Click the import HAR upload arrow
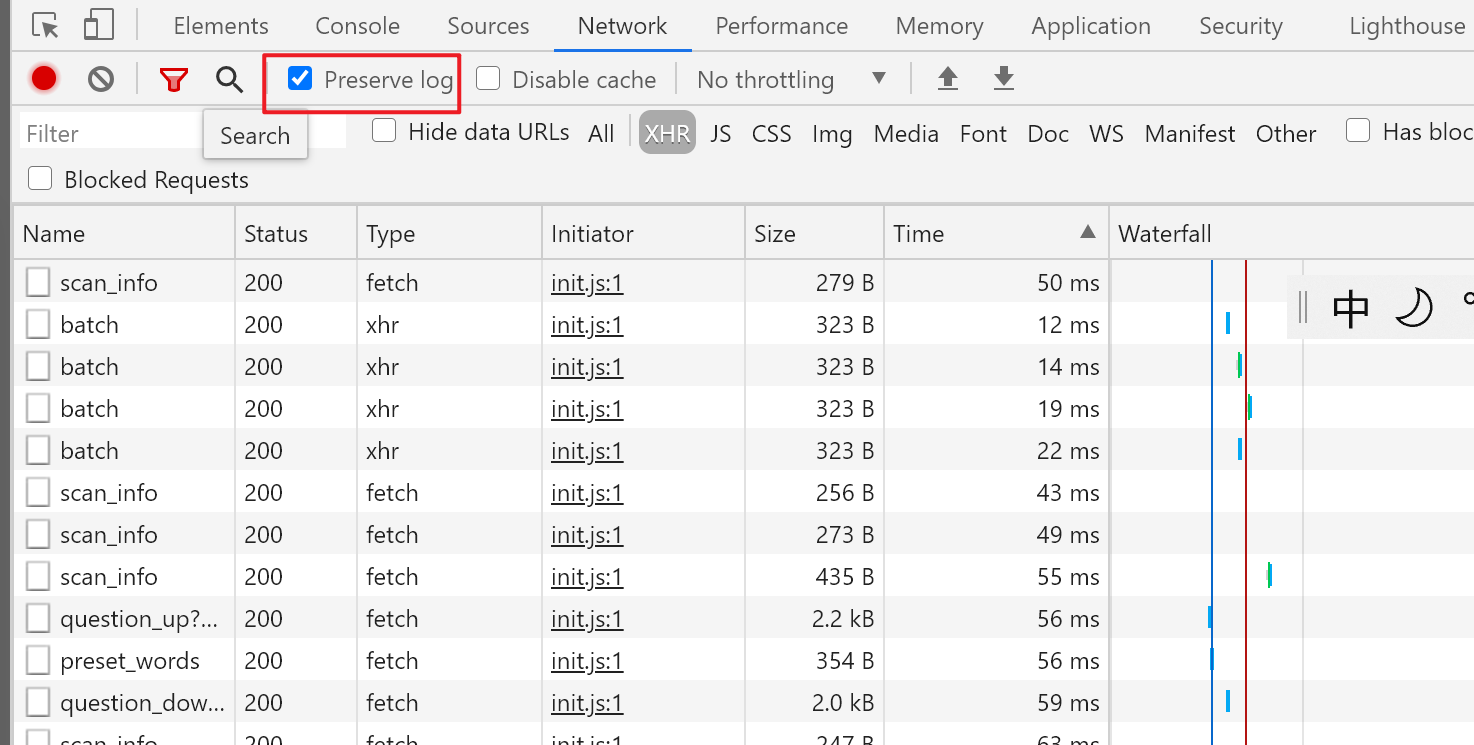This screenshot has width=1474, height=745. [x=948, y=79]
